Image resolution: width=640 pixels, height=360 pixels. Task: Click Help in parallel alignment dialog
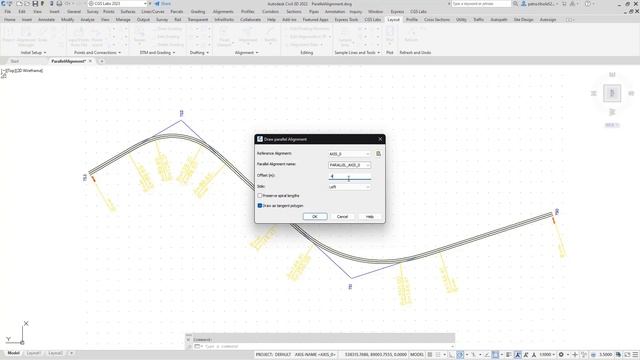pos(369,217)
